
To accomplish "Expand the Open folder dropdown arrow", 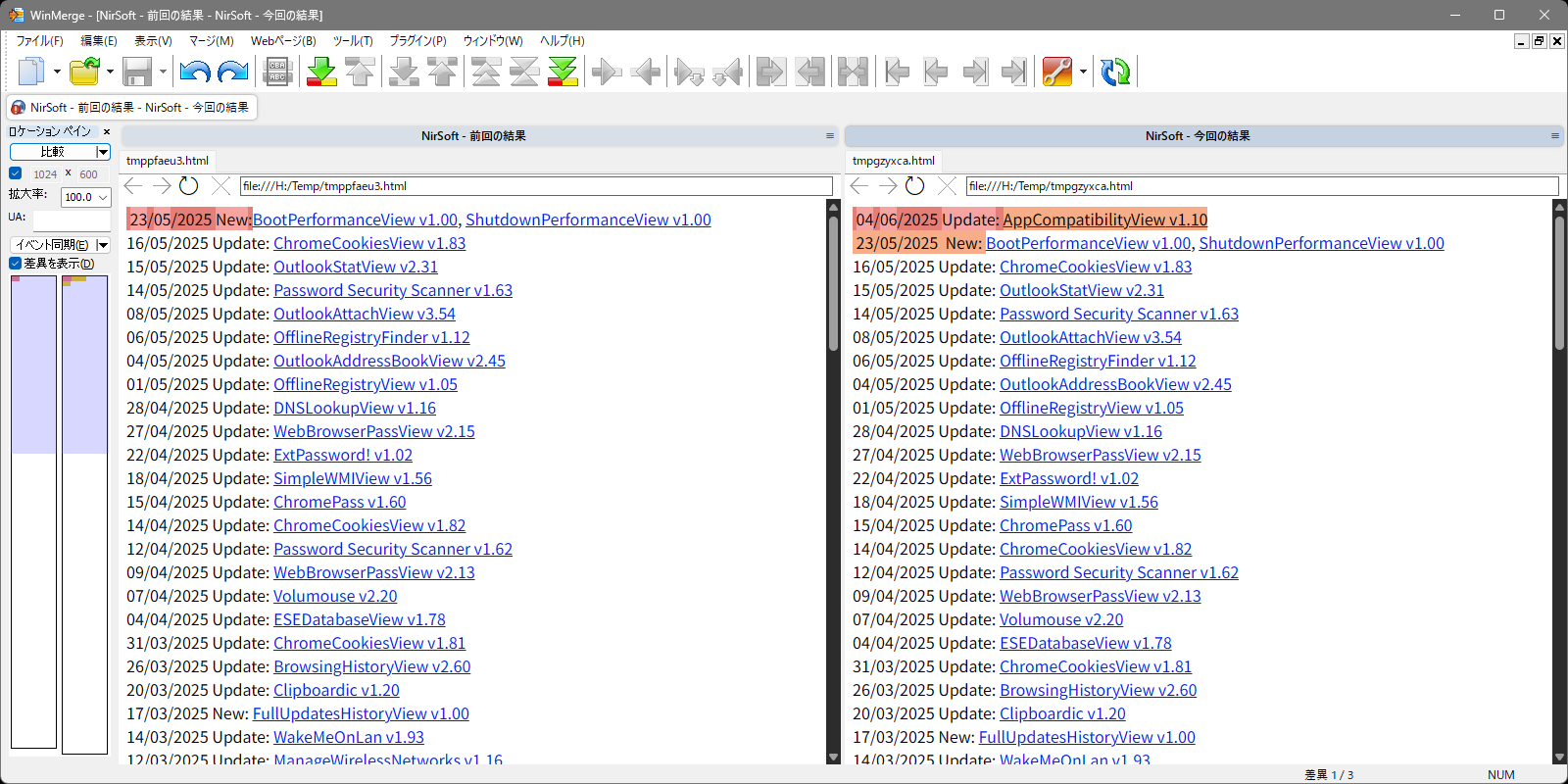I will point(110,72).
